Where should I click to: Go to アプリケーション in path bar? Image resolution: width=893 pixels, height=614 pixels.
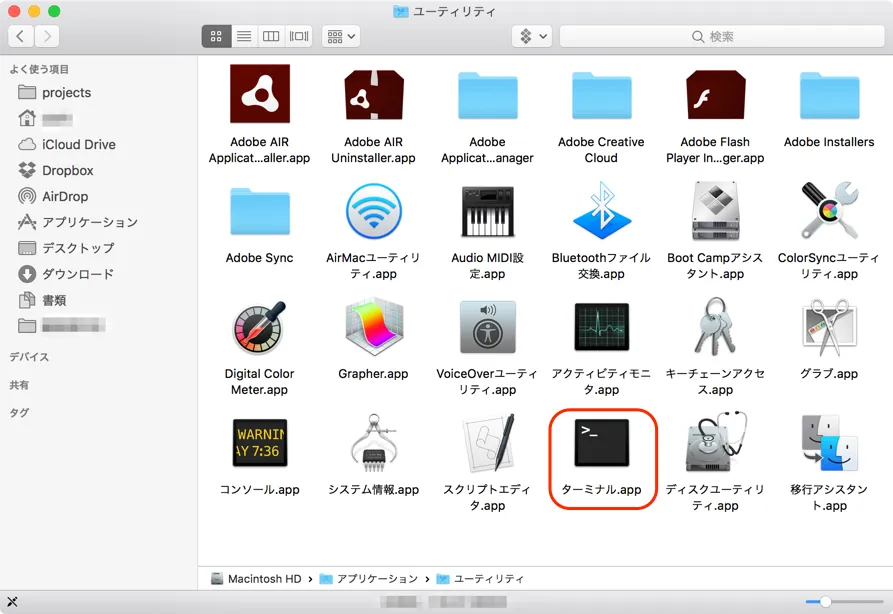coord(369,579)
